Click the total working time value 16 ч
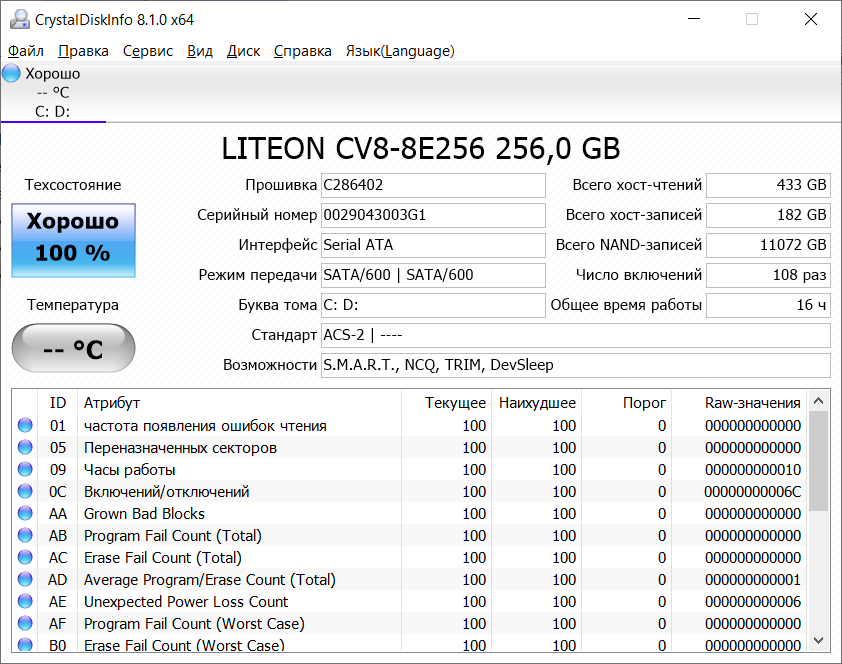This screenshot has height=664, width=842. pyautogui.click(x=768, y=305)
